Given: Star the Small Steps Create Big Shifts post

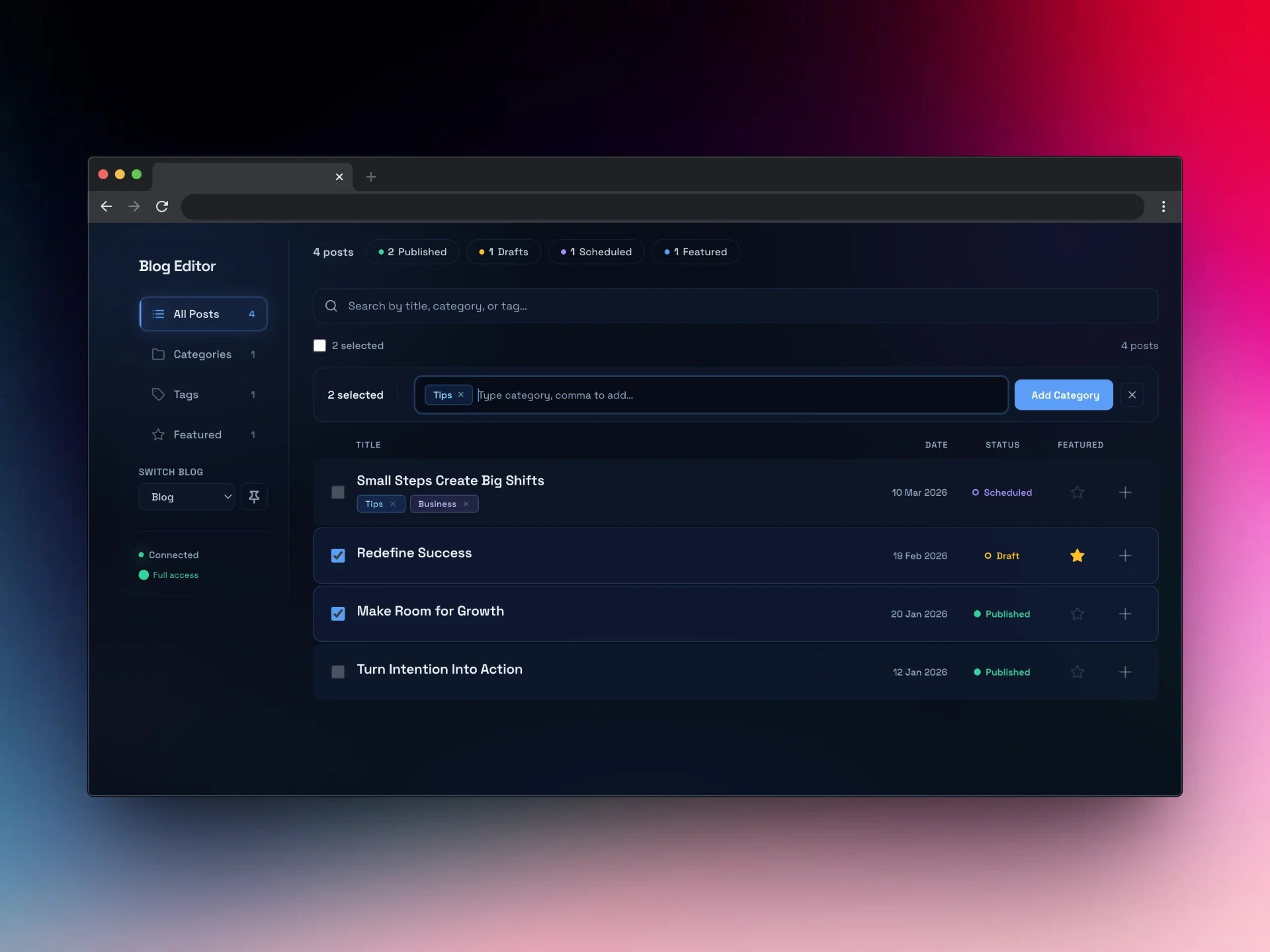Looking at the screenshot, I should pos(1077,493).
